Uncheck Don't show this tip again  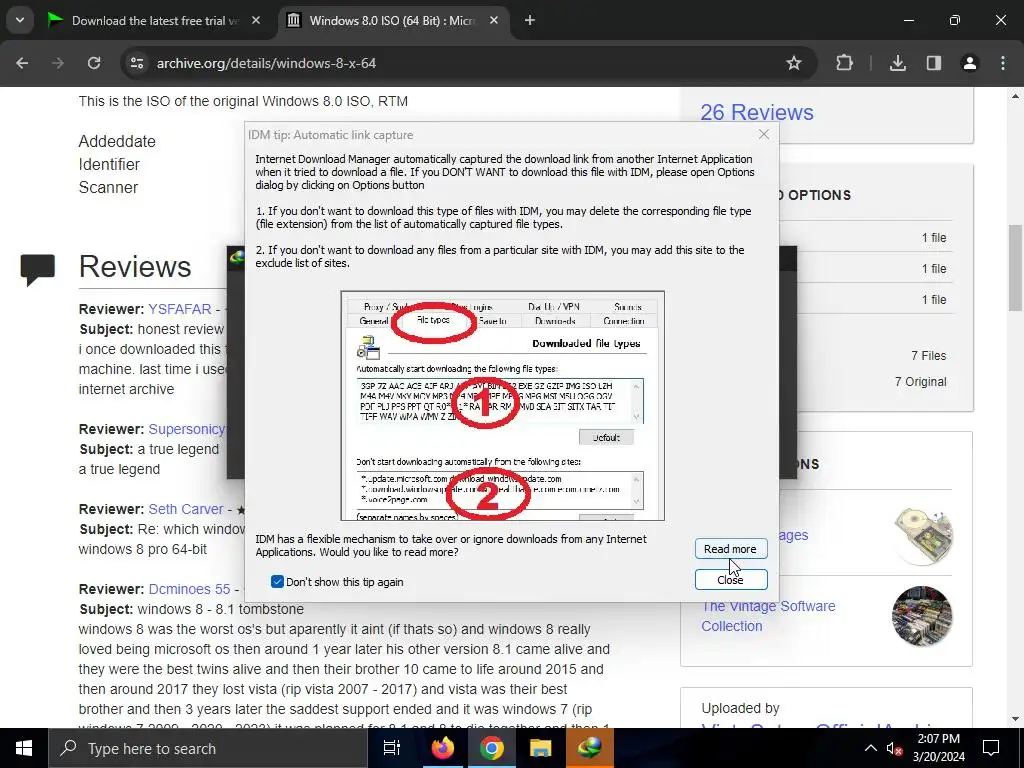[277, 582]
